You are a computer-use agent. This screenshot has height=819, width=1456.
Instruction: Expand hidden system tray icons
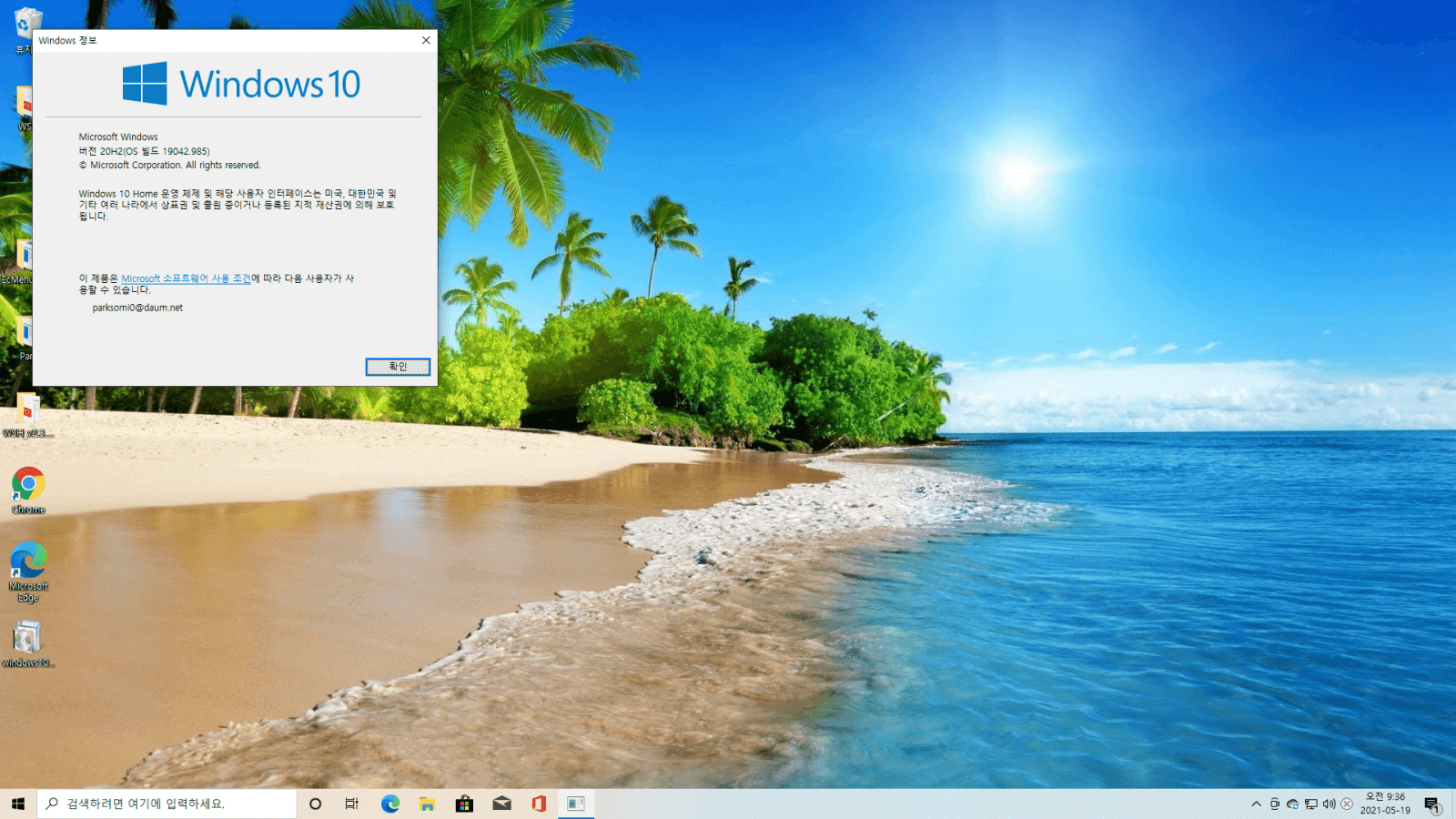[1257, 804]
